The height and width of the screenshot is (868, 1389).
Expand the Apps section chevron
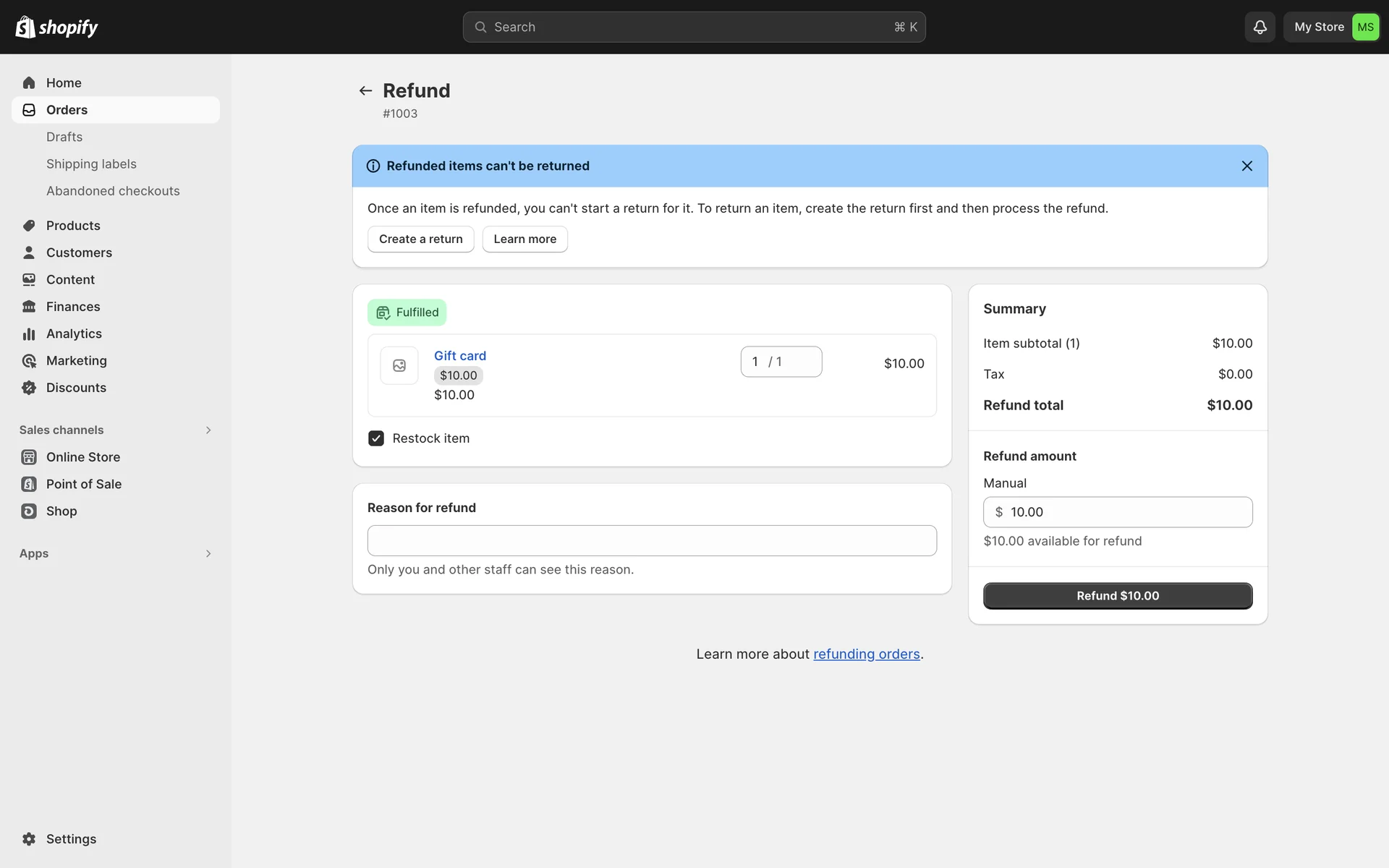[x=208, y=553]
